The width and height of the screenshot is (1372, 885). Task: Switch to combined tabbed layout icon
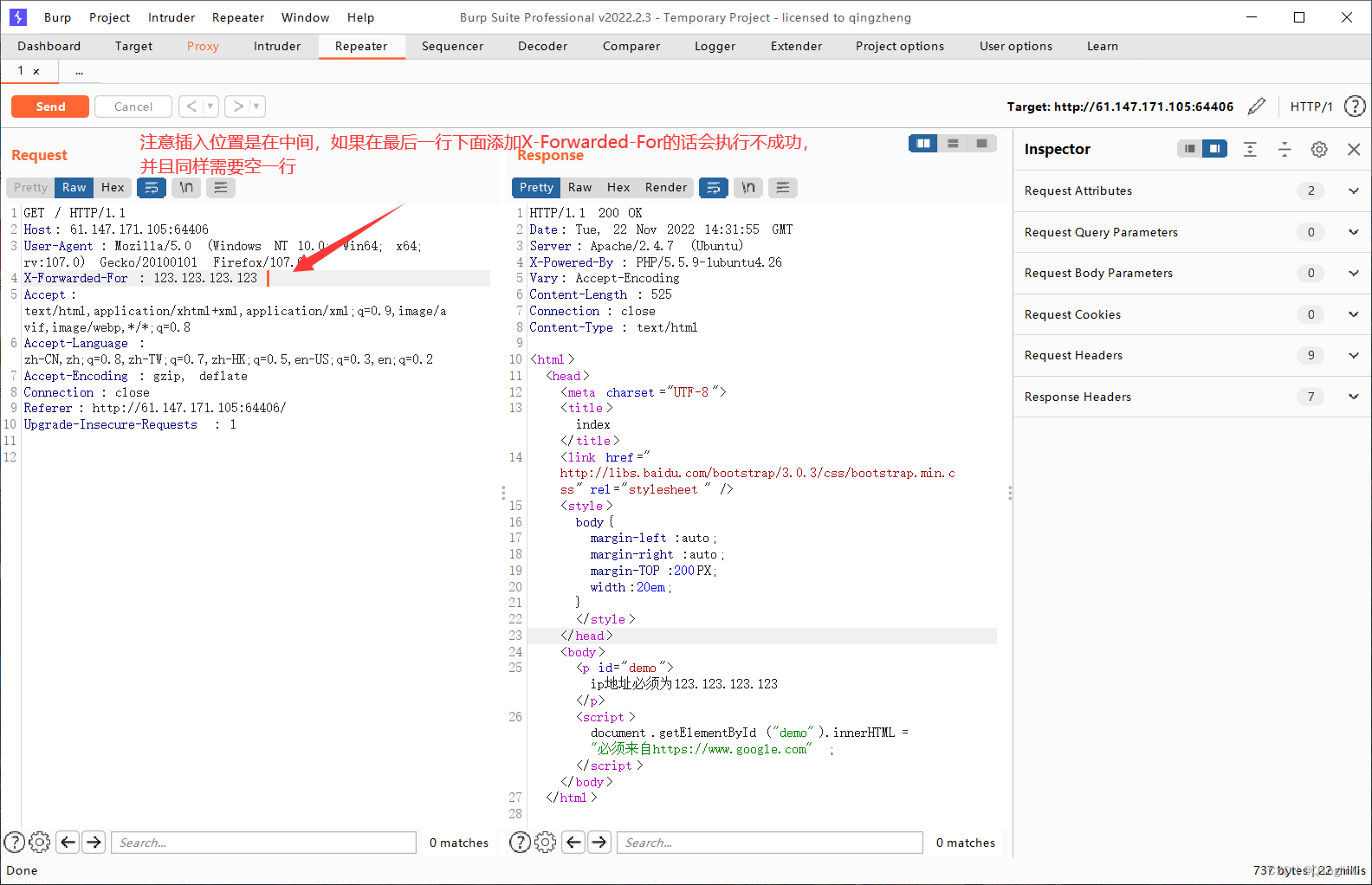click(x=982, y=143)
